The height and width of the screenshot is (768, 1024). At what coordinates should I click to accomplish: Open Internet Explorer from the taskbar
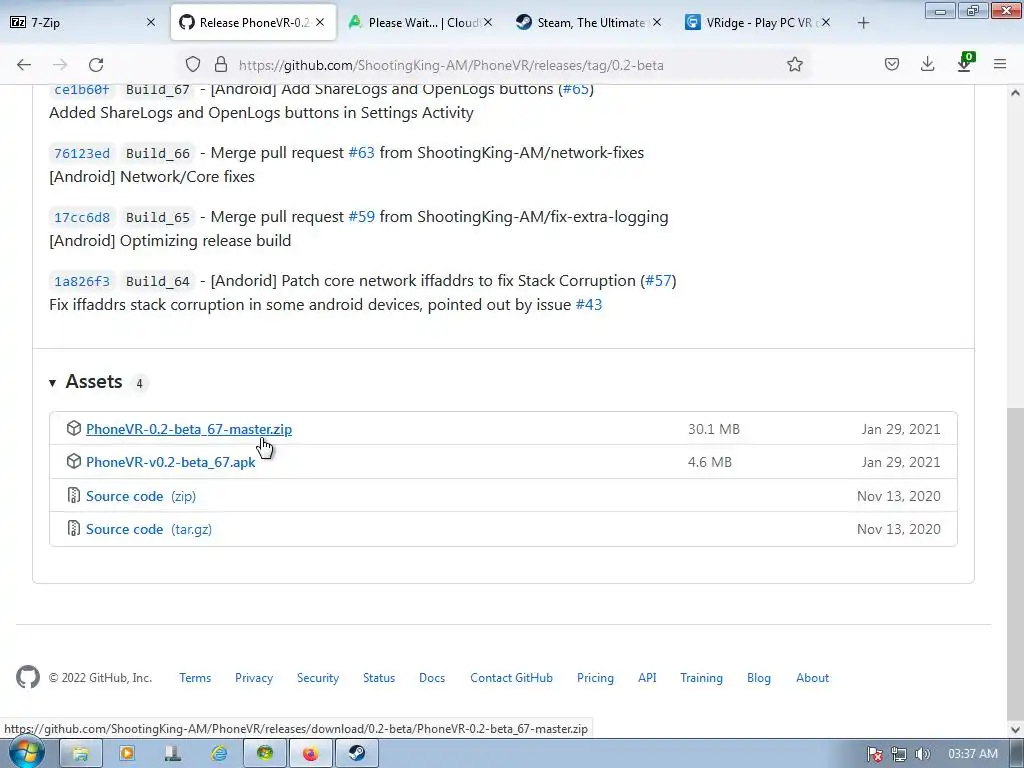pos(219,754)
